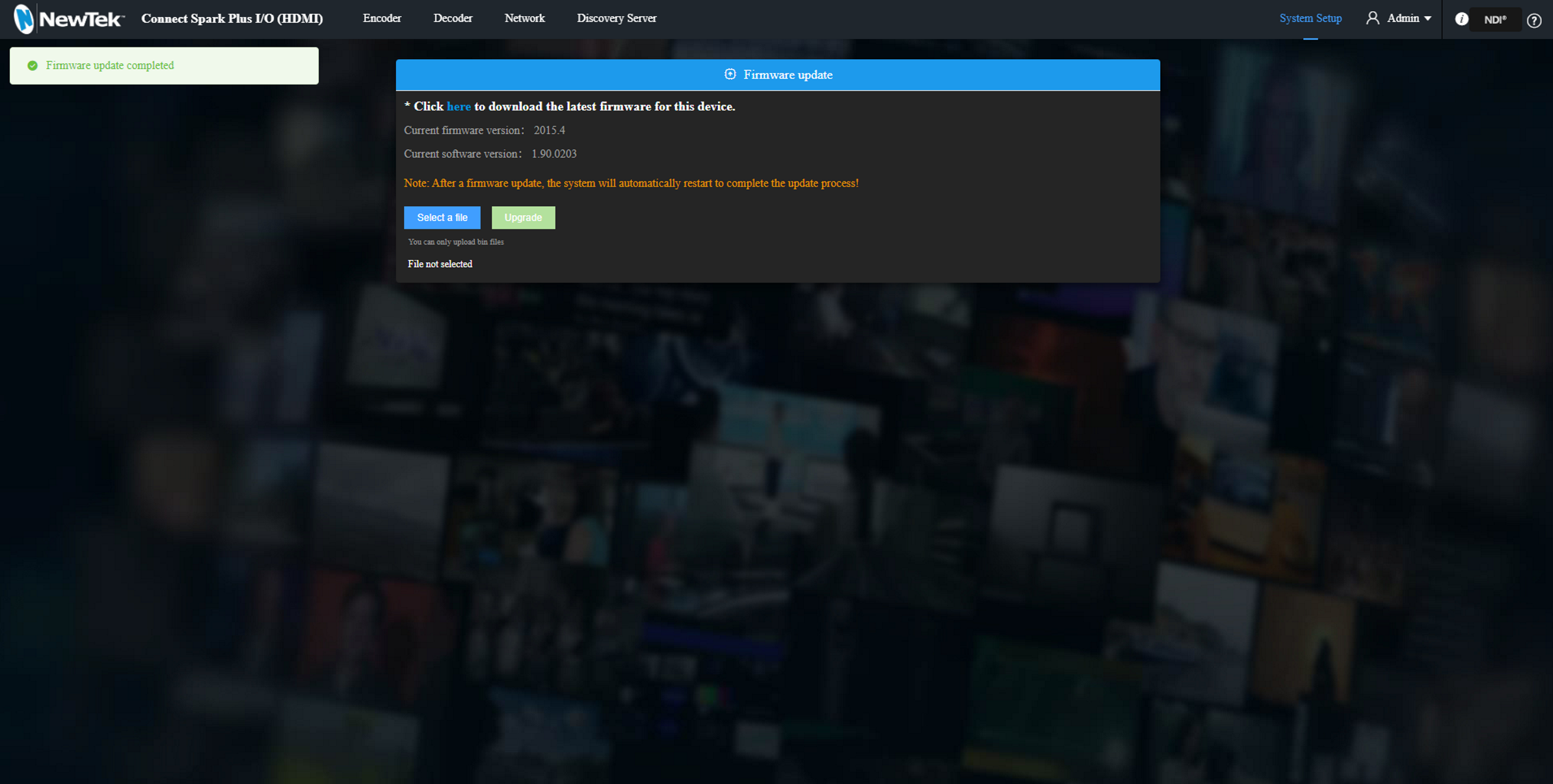
Task: Dismiss the Firmware update completed notification
Action: pos(163,65)
